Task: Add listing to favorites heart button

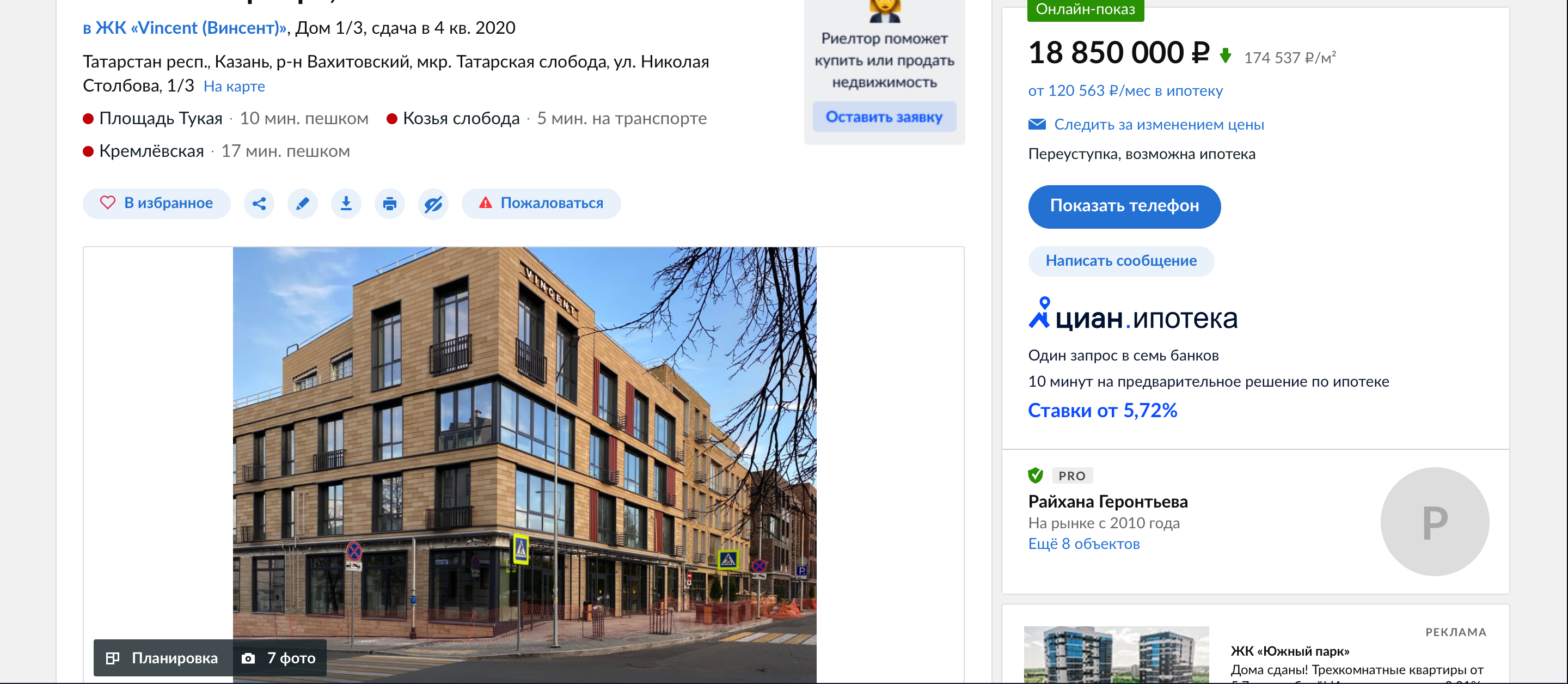Action: (156, 204)
